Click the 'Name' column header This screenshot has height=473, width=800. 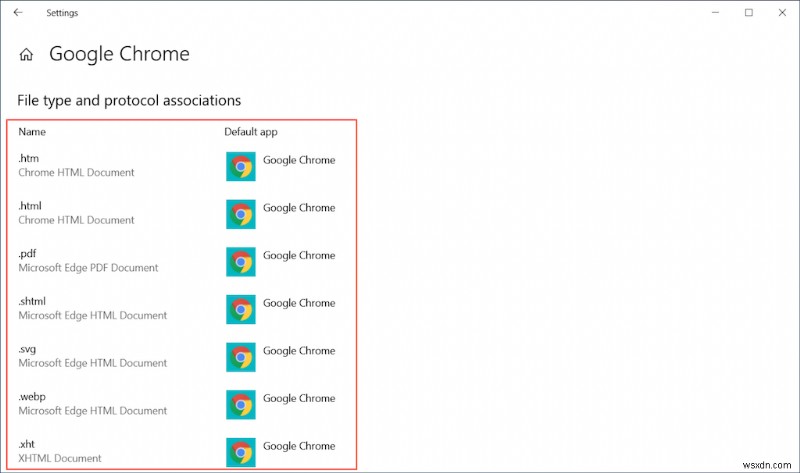coord(32,132)
